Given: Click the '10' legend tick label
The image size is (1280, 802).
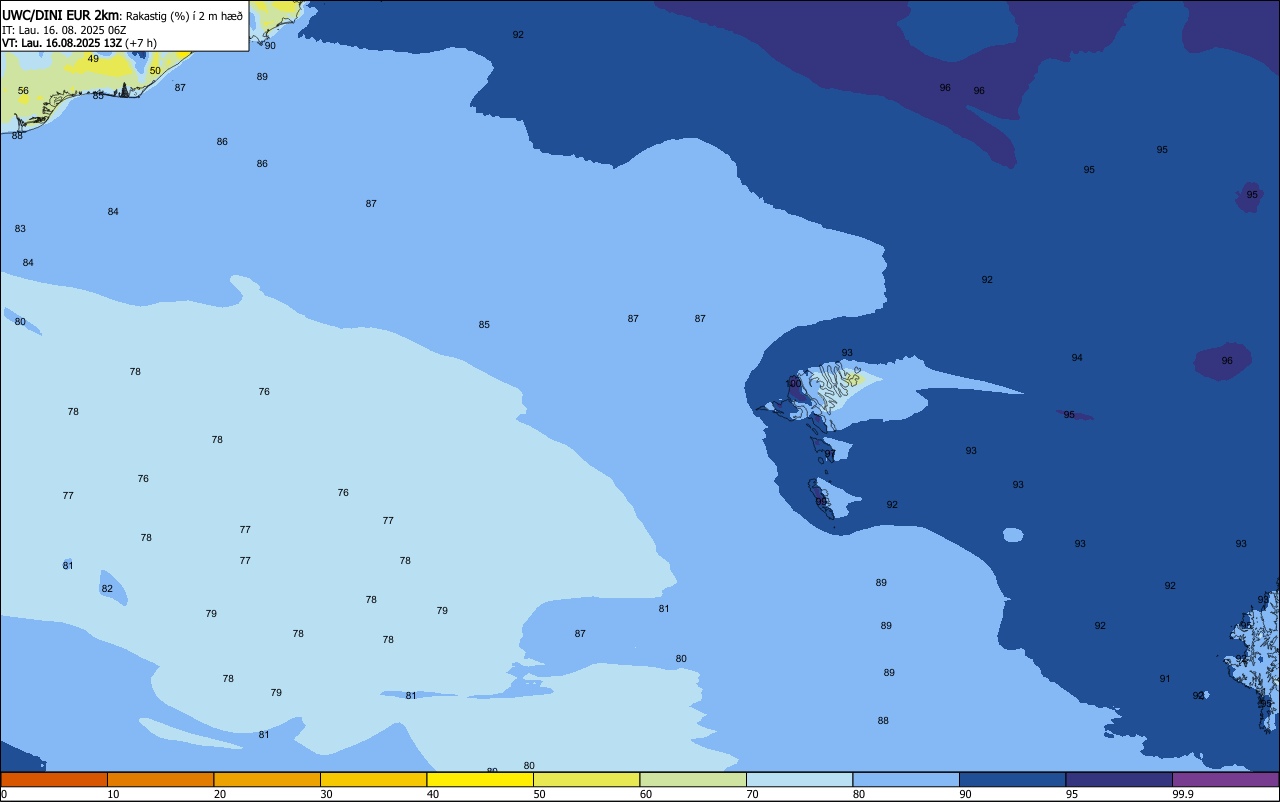Looking at the screenshot, I should click(x=113, y=794).
